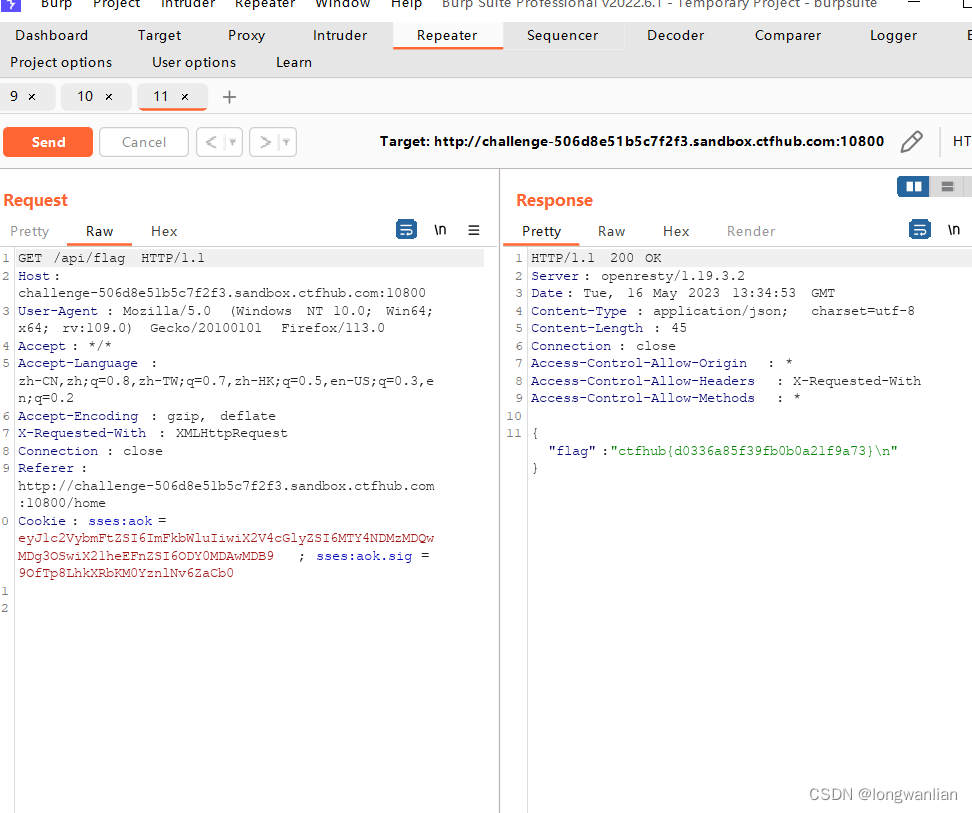Toggle \n character display in Response editor
The height and width of the screenshot is (813, 972).
[x=954, y=229]
